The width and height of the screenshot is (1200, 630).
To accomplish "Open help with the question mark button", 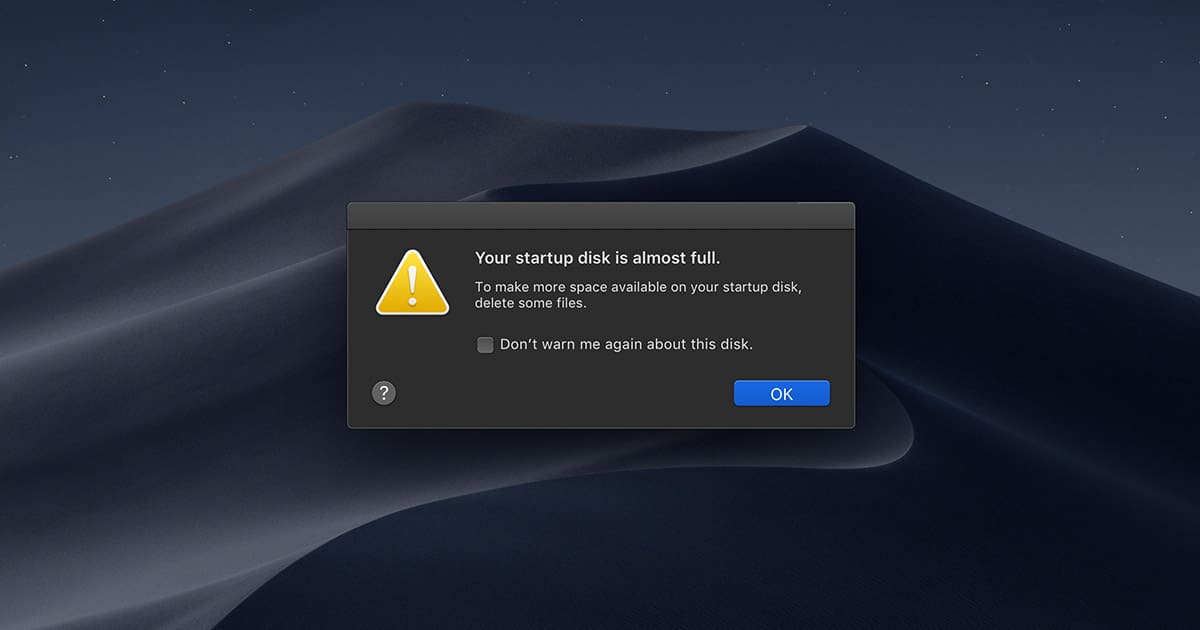I will (384, 392).
